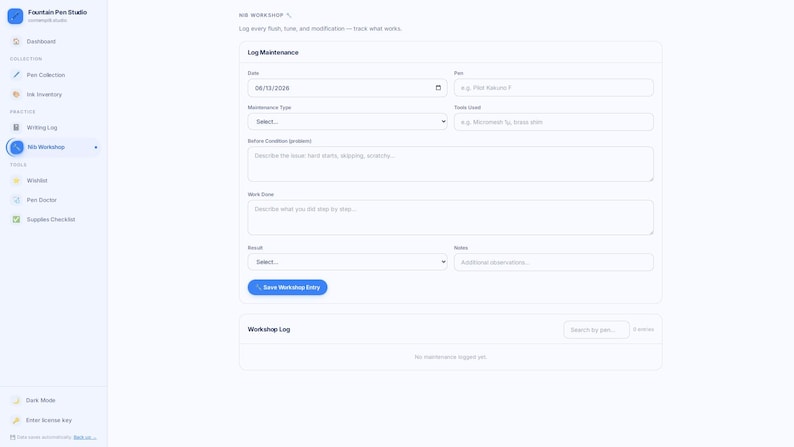Screen dimensions: 794x447
Task: Follow the Back up link
Action: [x=85, y=437]
